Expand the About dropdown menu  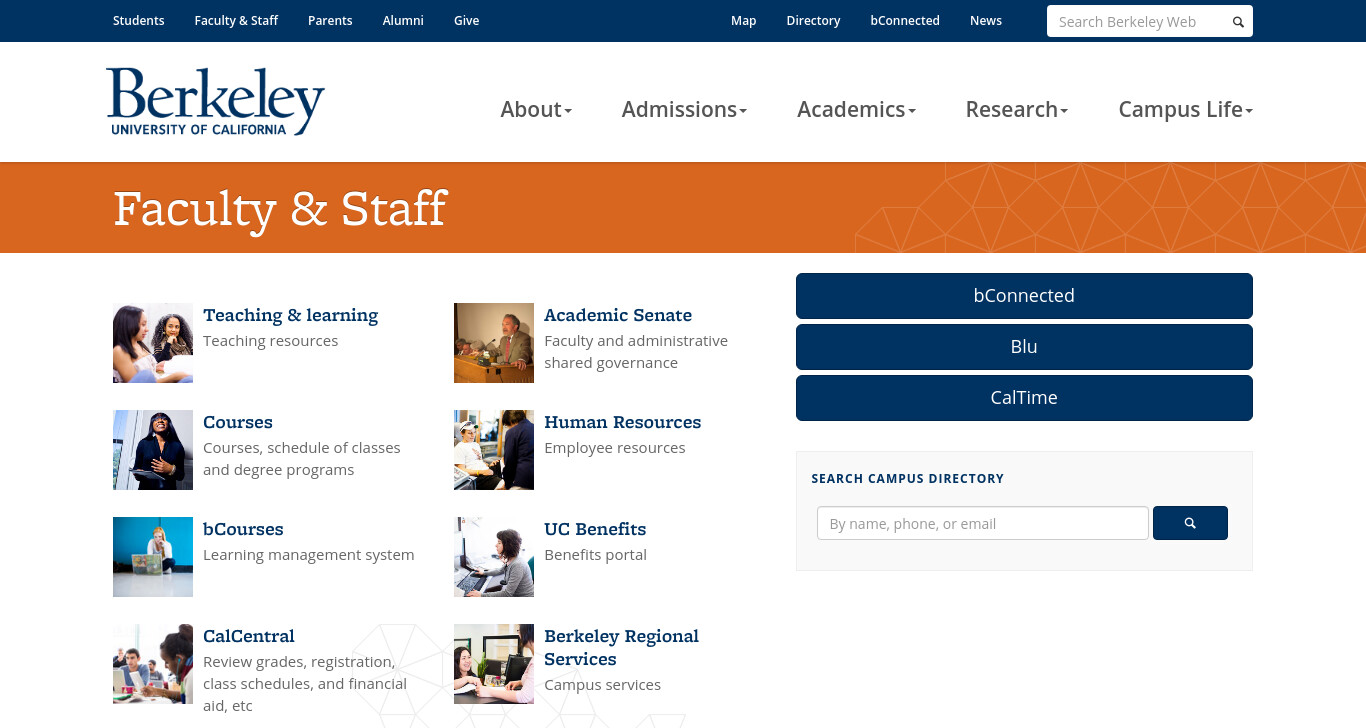click(536, 109)
